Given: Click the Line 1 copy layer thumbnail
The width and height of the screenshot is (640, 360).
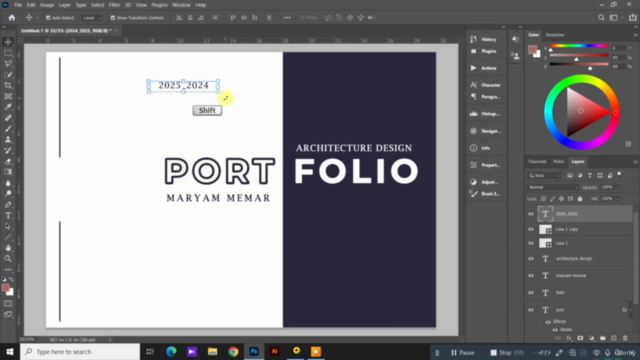Looking at the screenshot, I should [x=545, y=229].
